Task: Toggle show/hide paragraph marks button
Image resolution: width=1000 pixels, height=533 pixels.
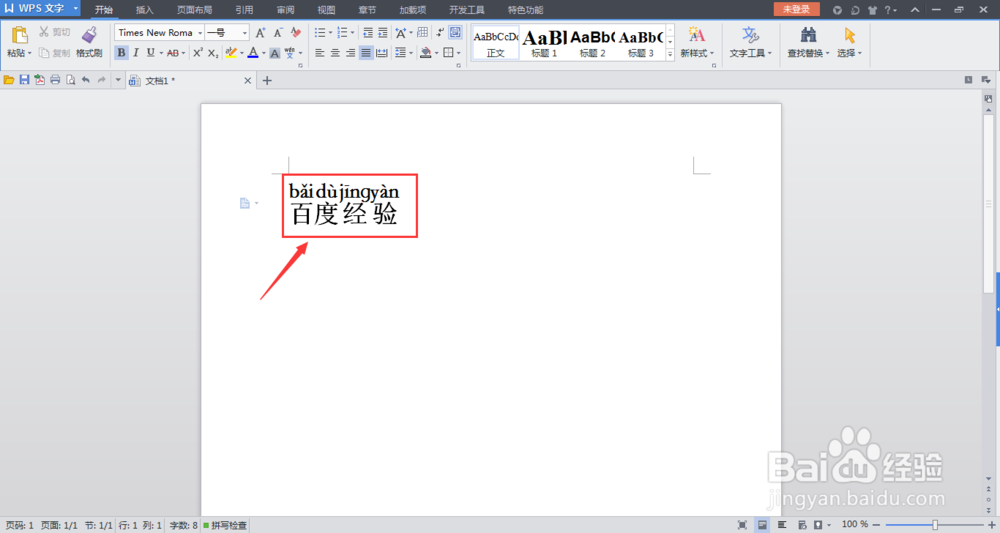Action: pos(440,33)
